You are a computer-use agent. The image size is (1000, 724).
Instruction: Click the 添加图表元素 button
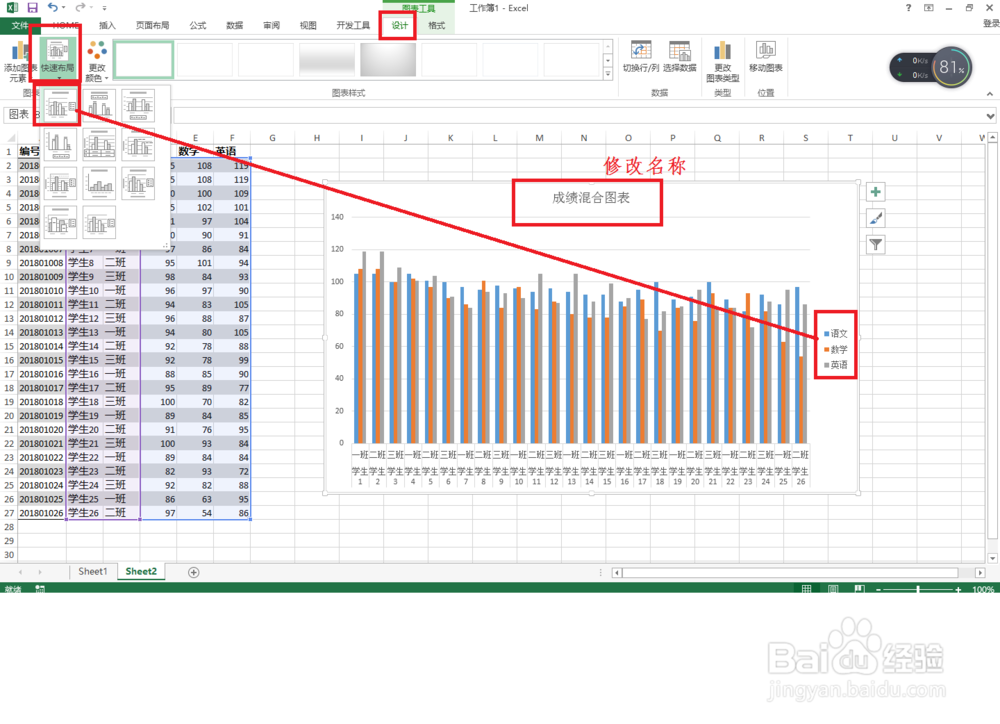pyautogui.click(x=18, y=61)
